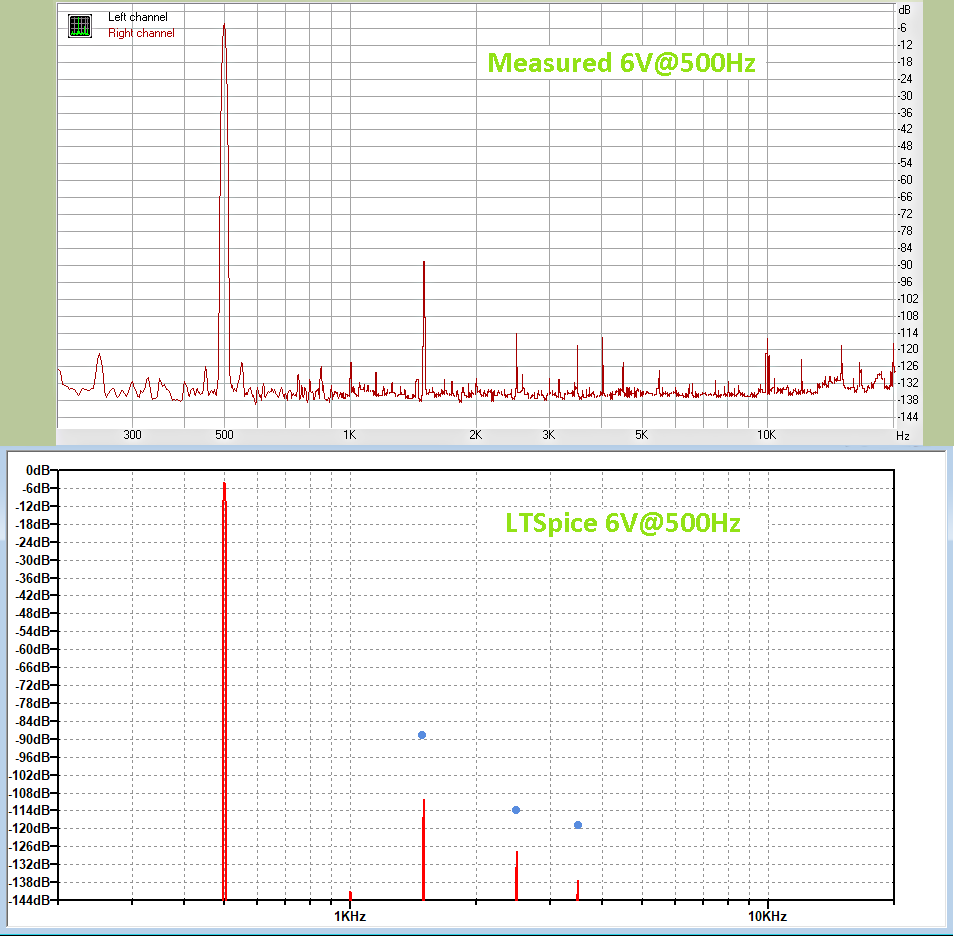Image resolution: width=954 pixels, height=937 pixels.
Task: Click the 0dB axis label in LTSpice plot
Action: [38, 470]
